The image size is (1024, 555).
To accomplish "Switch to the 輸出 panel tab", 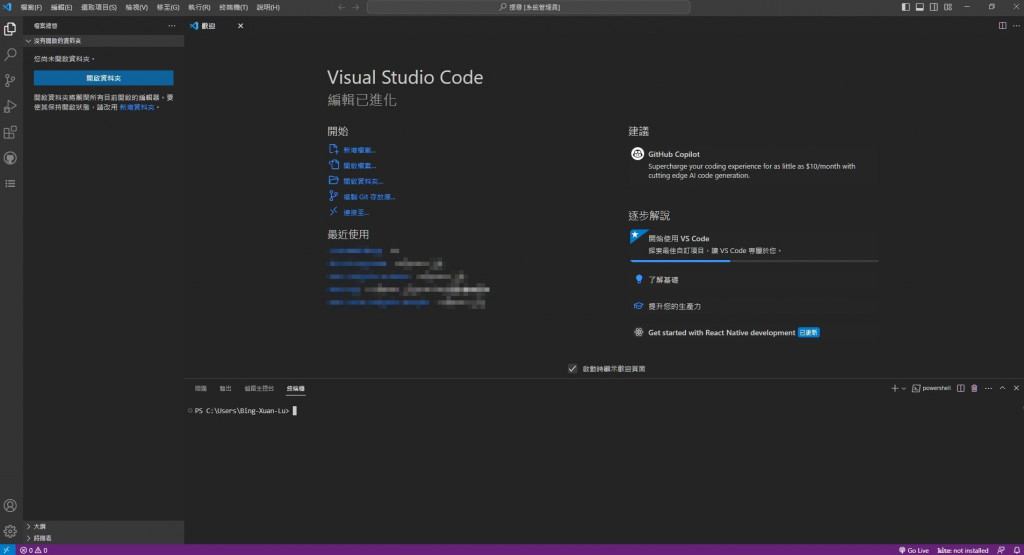I will 225,388.
